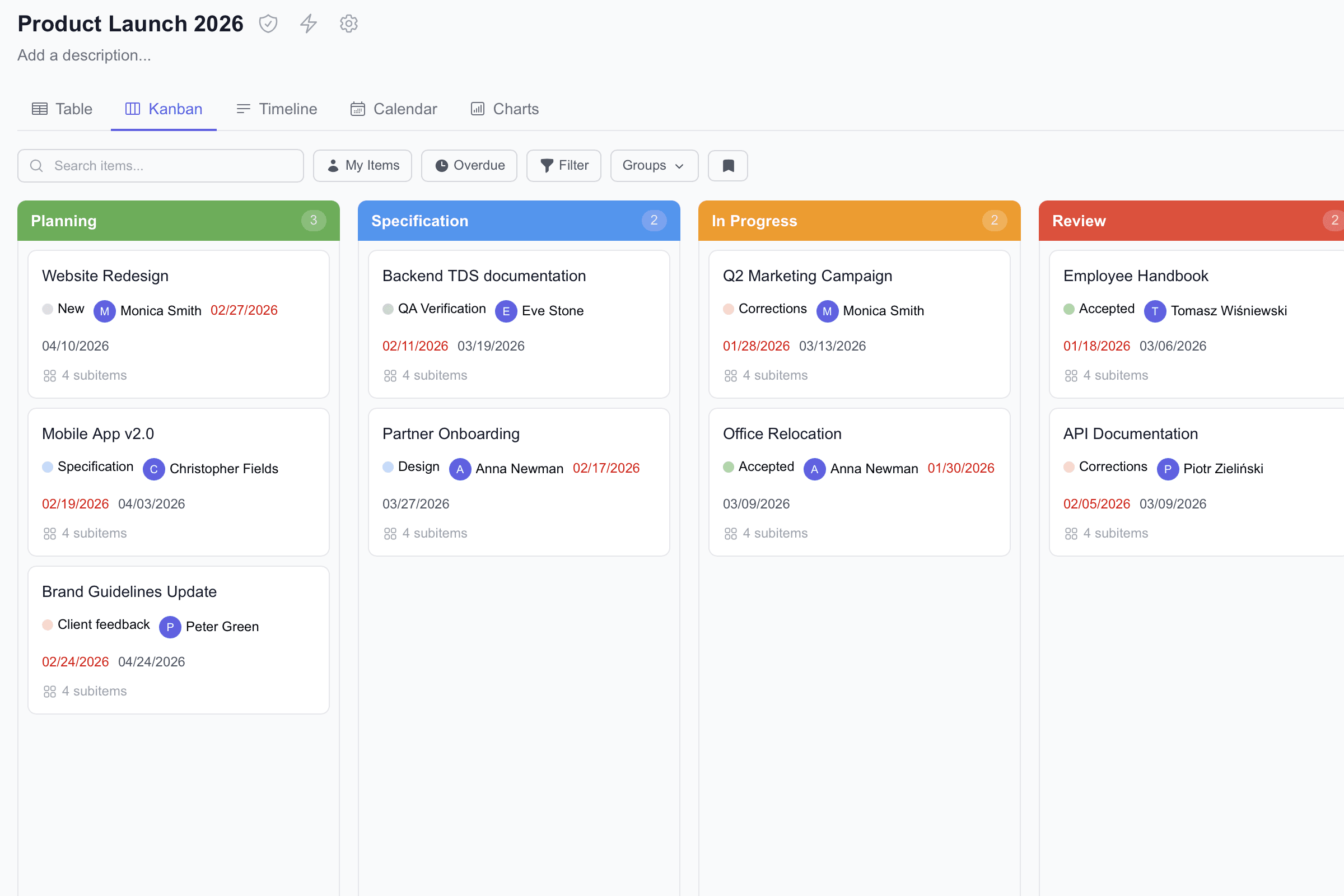Image resolution: width=1344 pixels, height=896 pixels.
Task: Toggle the Overdue filter
Action: click(469, 166)
